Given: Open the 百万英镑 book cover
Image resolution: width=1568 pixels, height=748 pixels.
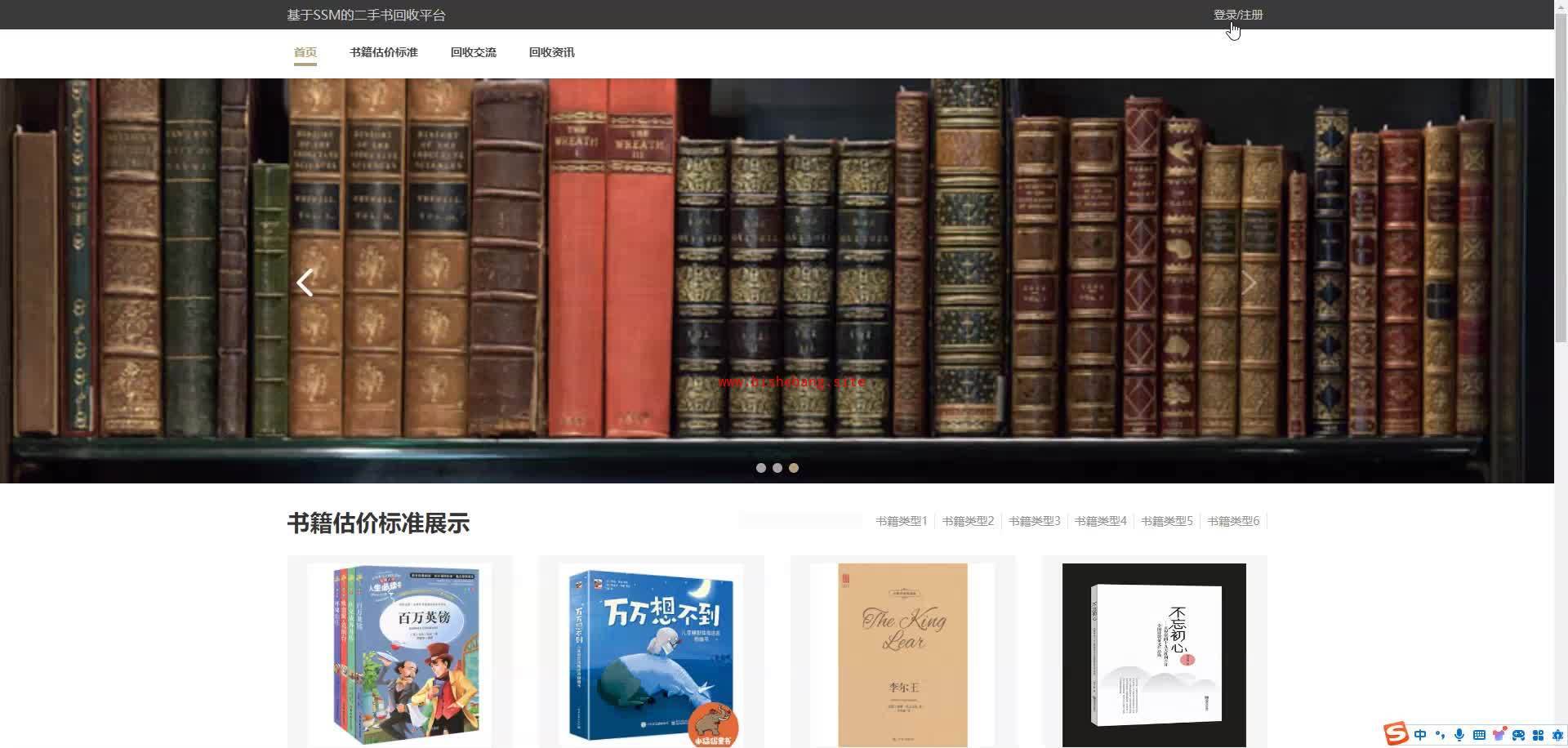Looking at the screenshot, I should (400, 655).
